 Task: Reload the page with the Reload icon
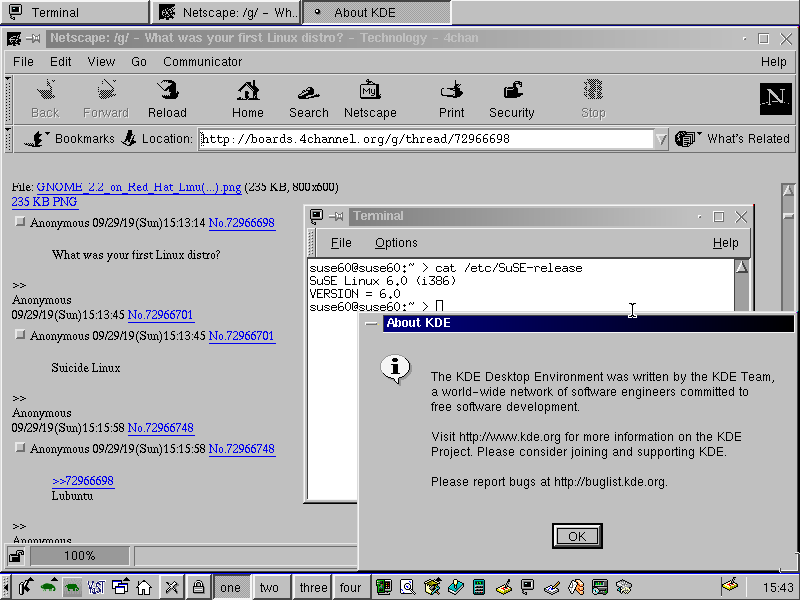pos(167,91)
